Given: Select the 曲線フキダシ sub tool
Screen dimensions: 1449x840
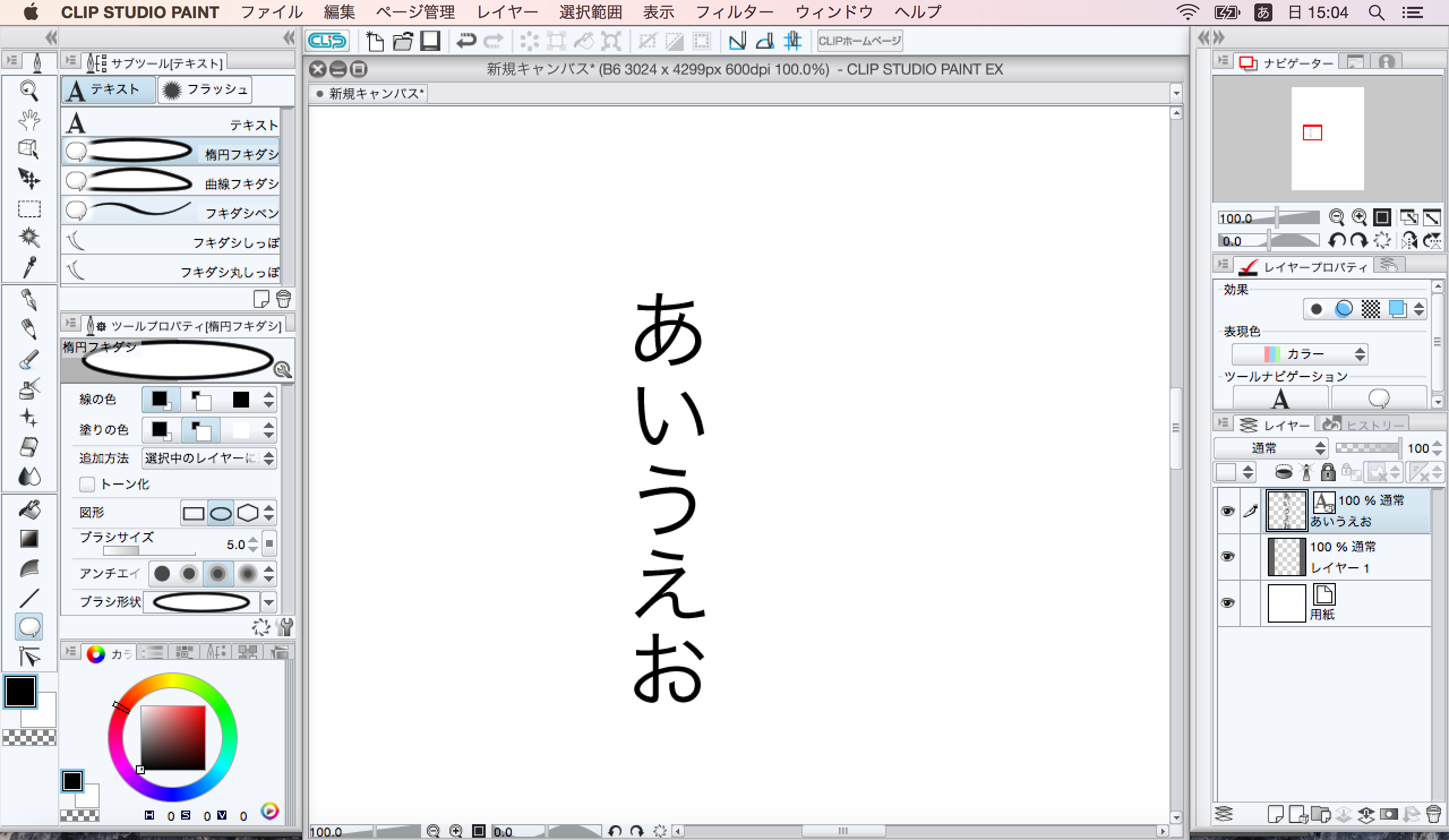Looking at the screenshot, I should [171, 182].
